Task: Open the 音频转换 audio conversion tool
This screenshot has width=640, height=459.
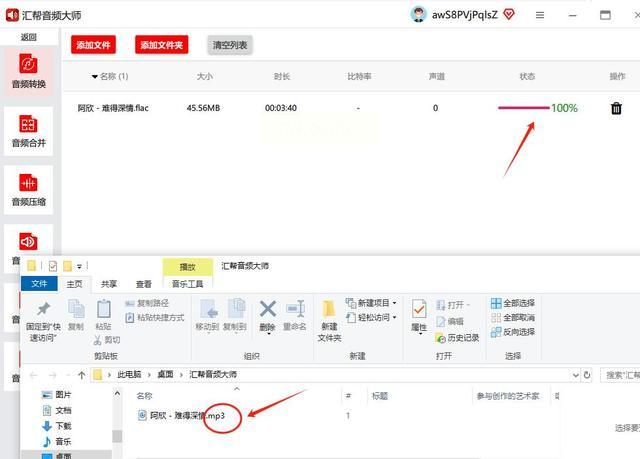Action: coord(28,71)
